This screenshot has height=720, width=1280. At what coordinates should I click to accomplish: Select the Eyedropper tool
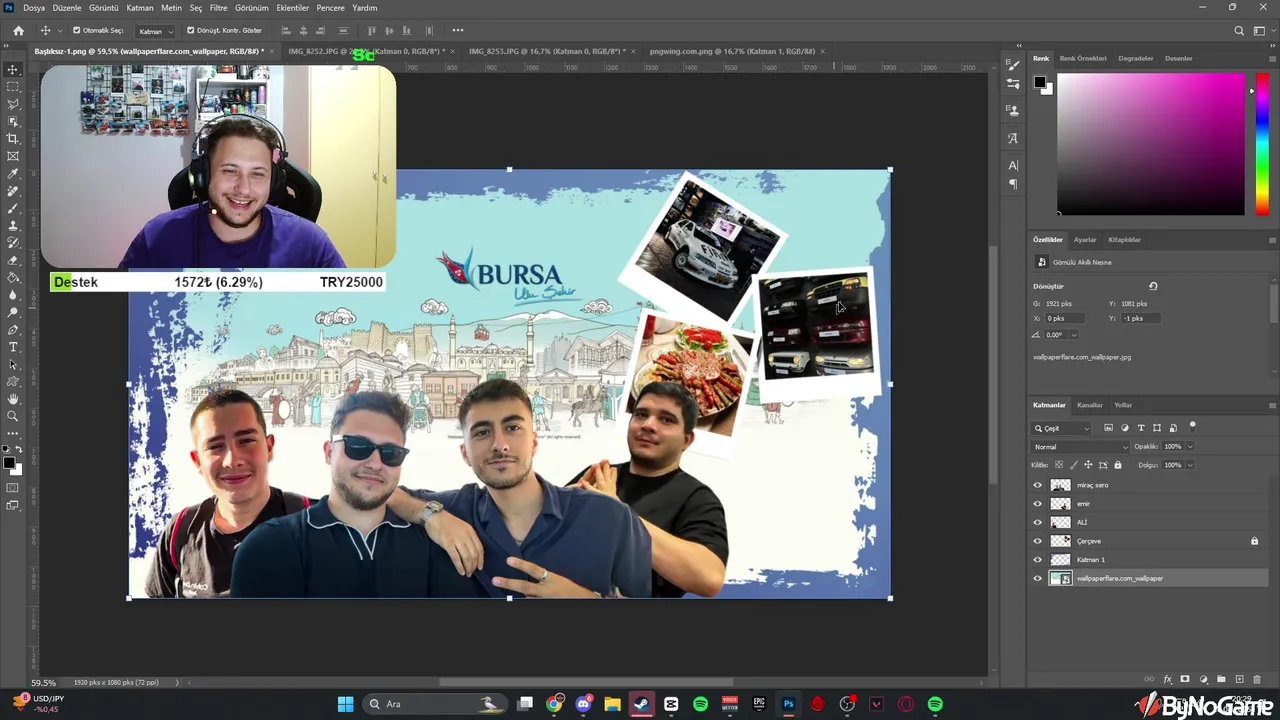[x=13, y=174]
